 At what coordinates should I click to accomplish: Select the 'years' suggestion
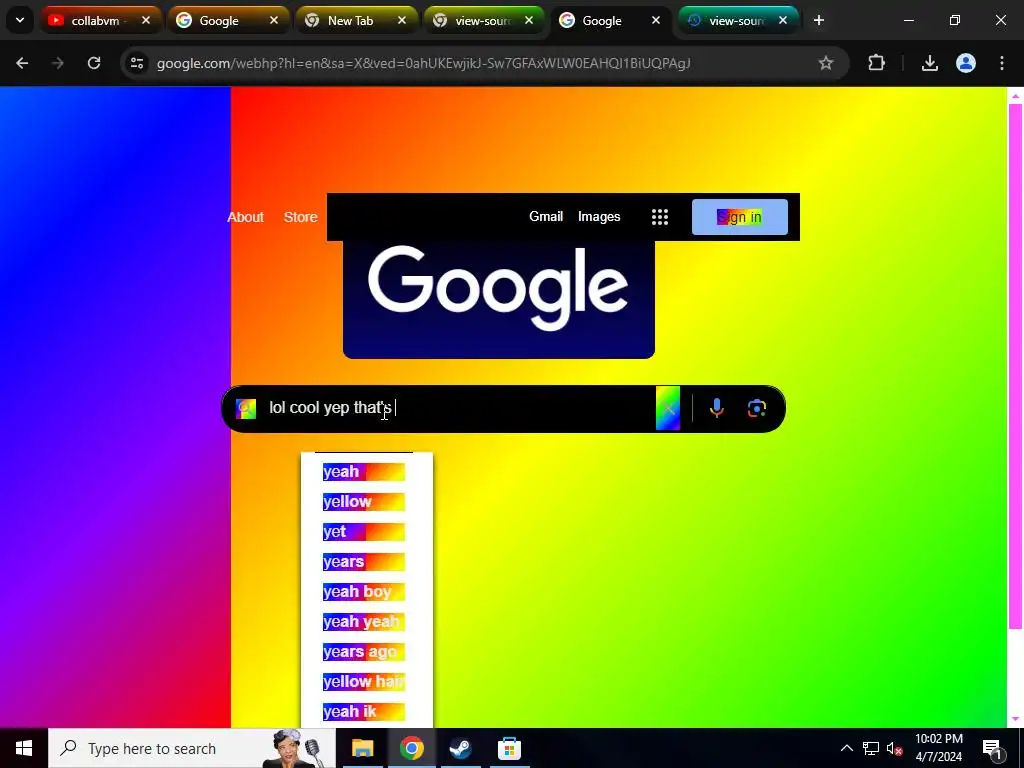[x=364, y=562]
